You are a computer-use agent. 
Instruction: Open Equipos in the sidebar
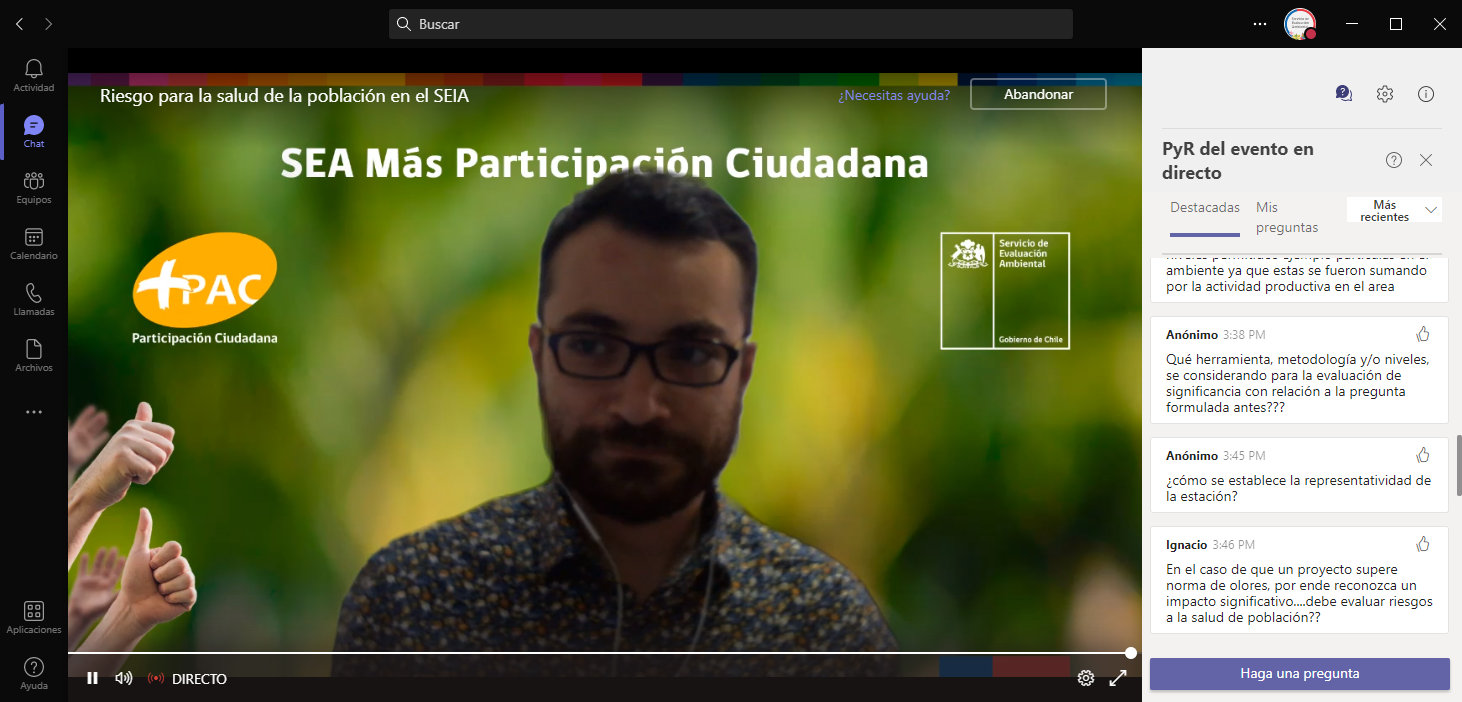(34, 187)
